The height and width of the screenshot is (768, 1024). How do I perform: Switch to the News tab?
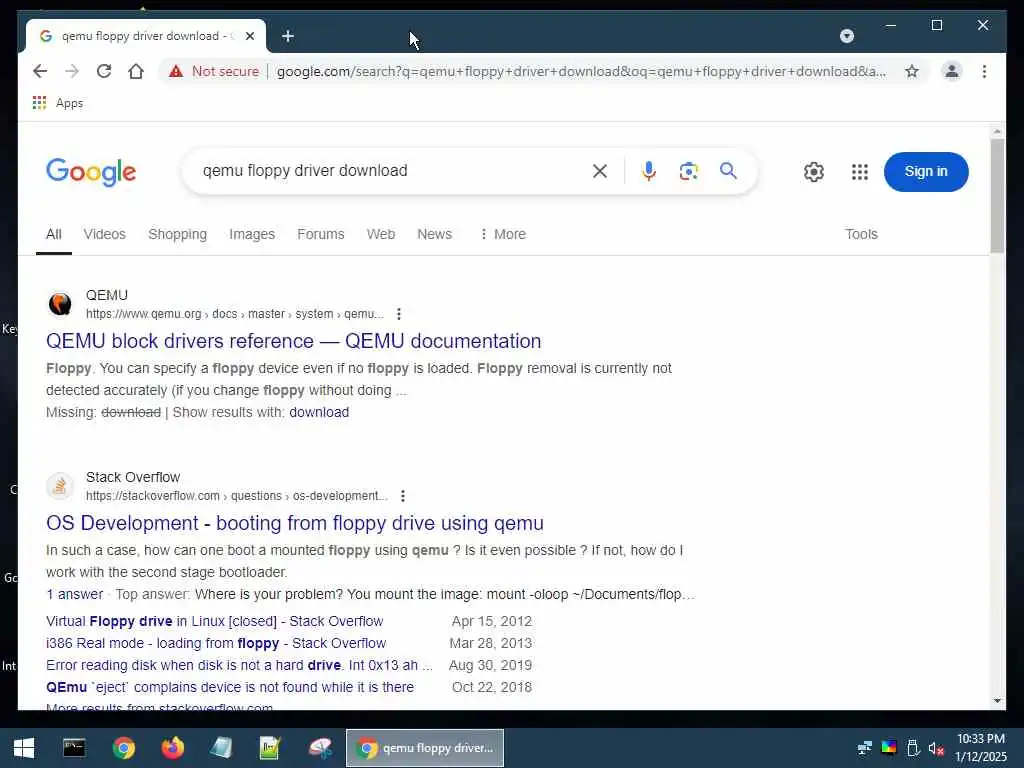click(x=434, y=234)
